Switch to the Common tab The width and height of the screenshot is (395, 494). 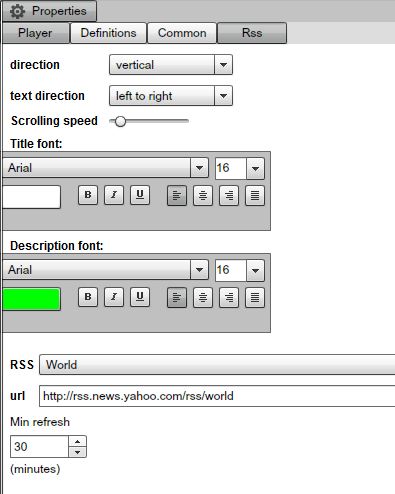pyautogui.click(x=182, y=33)
